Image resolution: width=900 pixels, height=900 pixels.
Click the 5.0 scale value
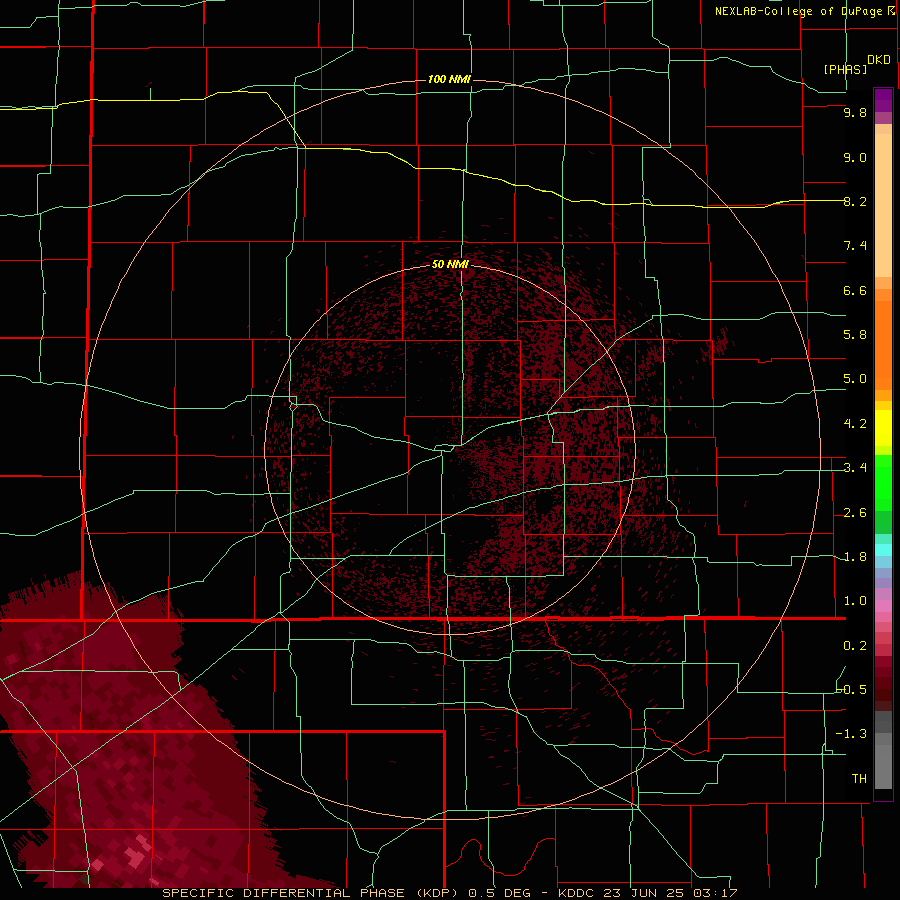click(x=855, y=379)
